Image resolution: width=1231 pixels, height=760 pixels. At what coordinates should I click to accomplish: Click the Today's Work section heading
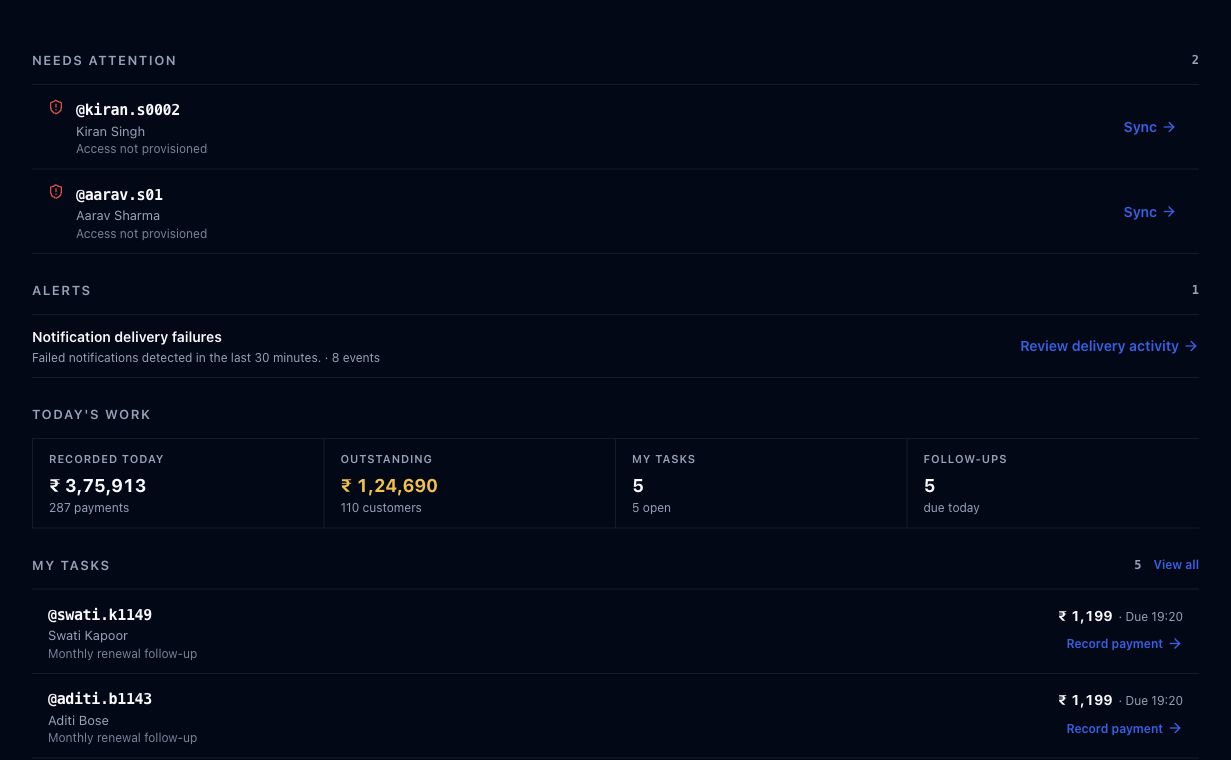point(91,414)
